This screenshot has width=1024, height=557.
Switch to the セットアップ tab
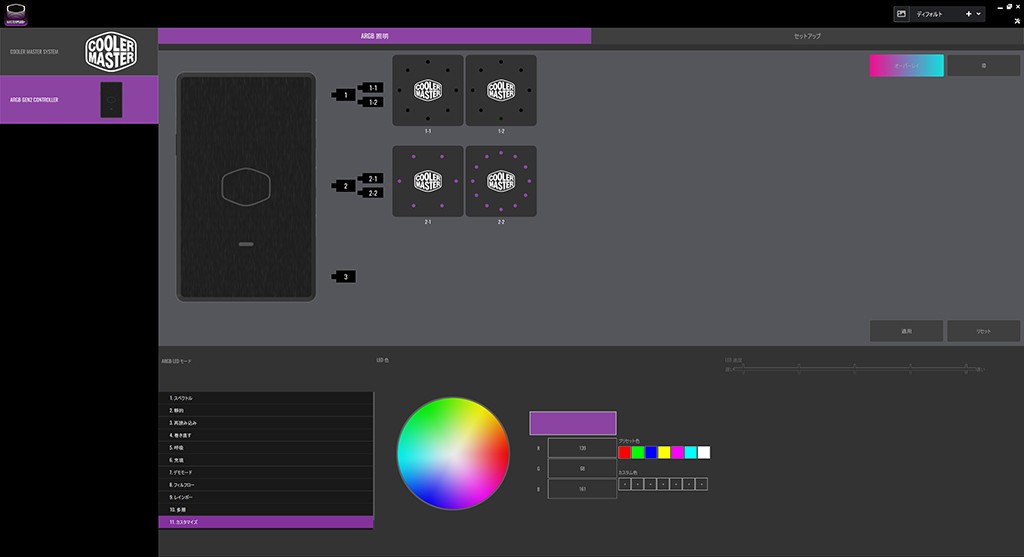pos(807,36)
